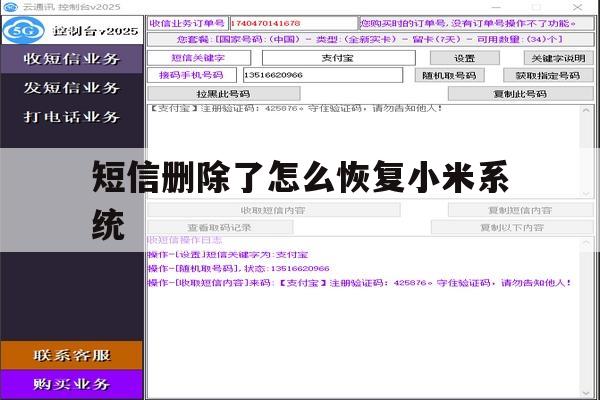Click the 购买业务 button
Screen dimensions: 600x400
coord(72,384)
